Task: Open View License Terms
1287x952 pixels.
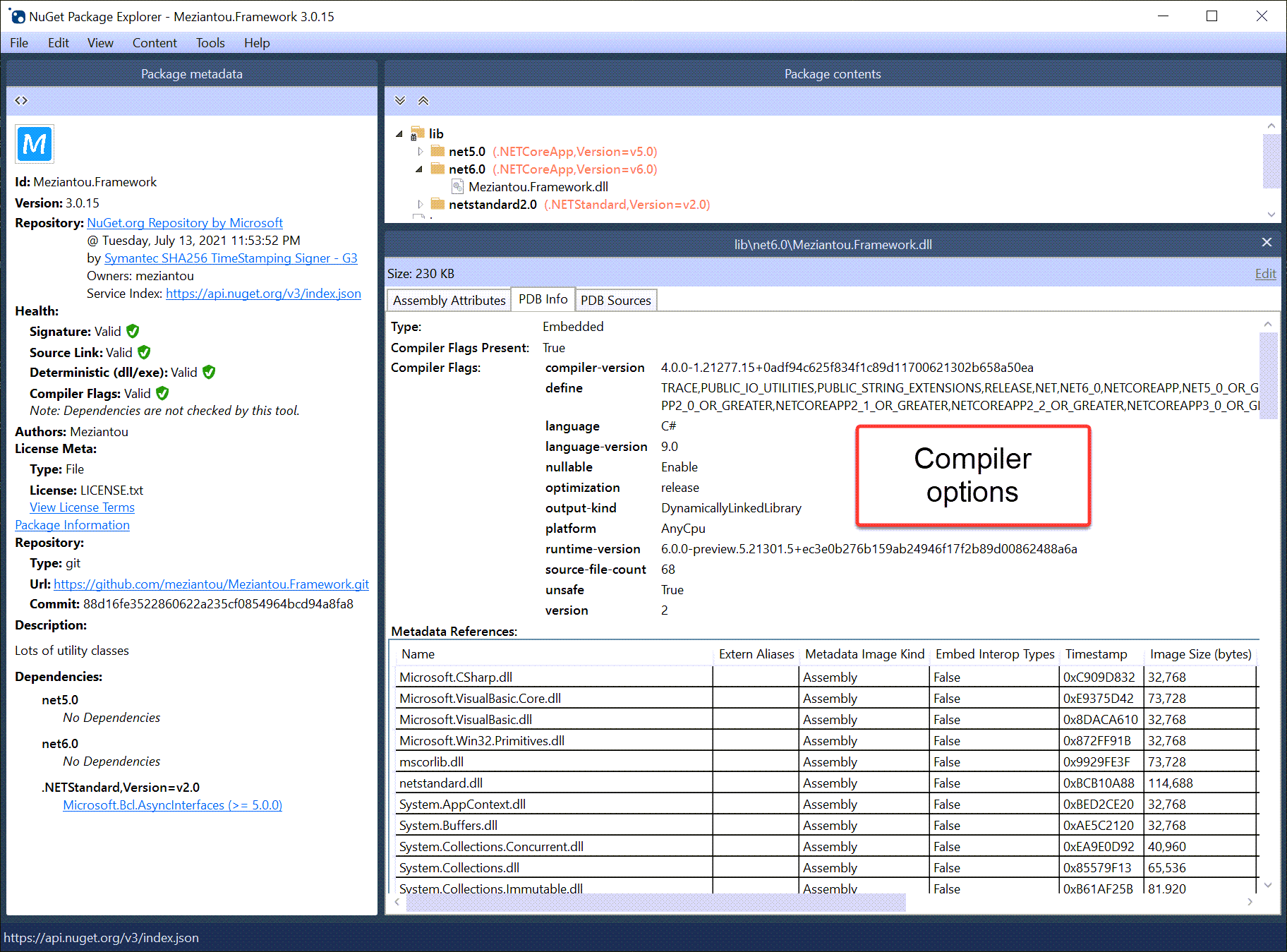Action: tap(81, 507)
